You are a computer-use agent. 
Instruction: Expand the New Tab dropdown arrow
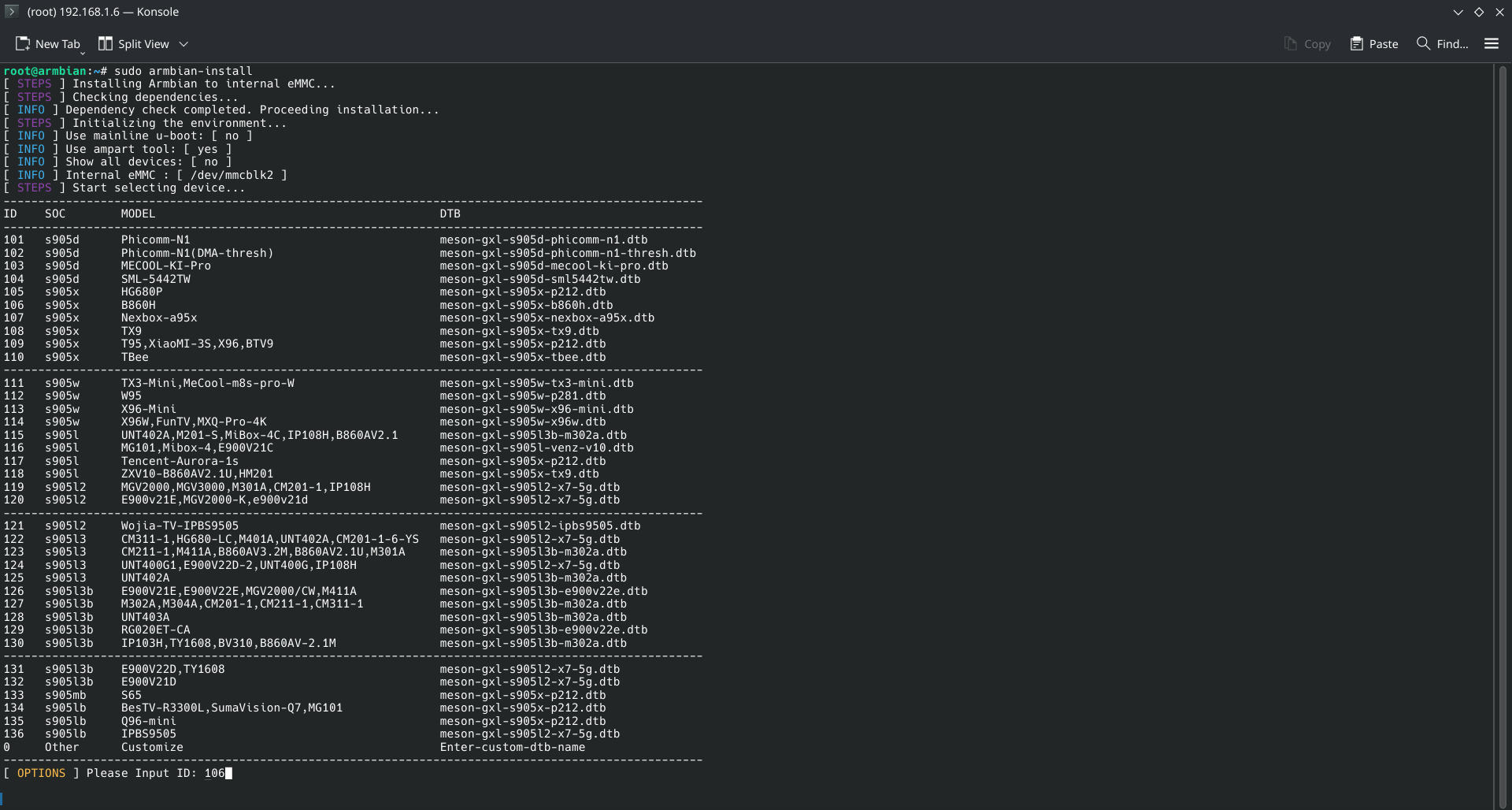(x=83, y=52)
